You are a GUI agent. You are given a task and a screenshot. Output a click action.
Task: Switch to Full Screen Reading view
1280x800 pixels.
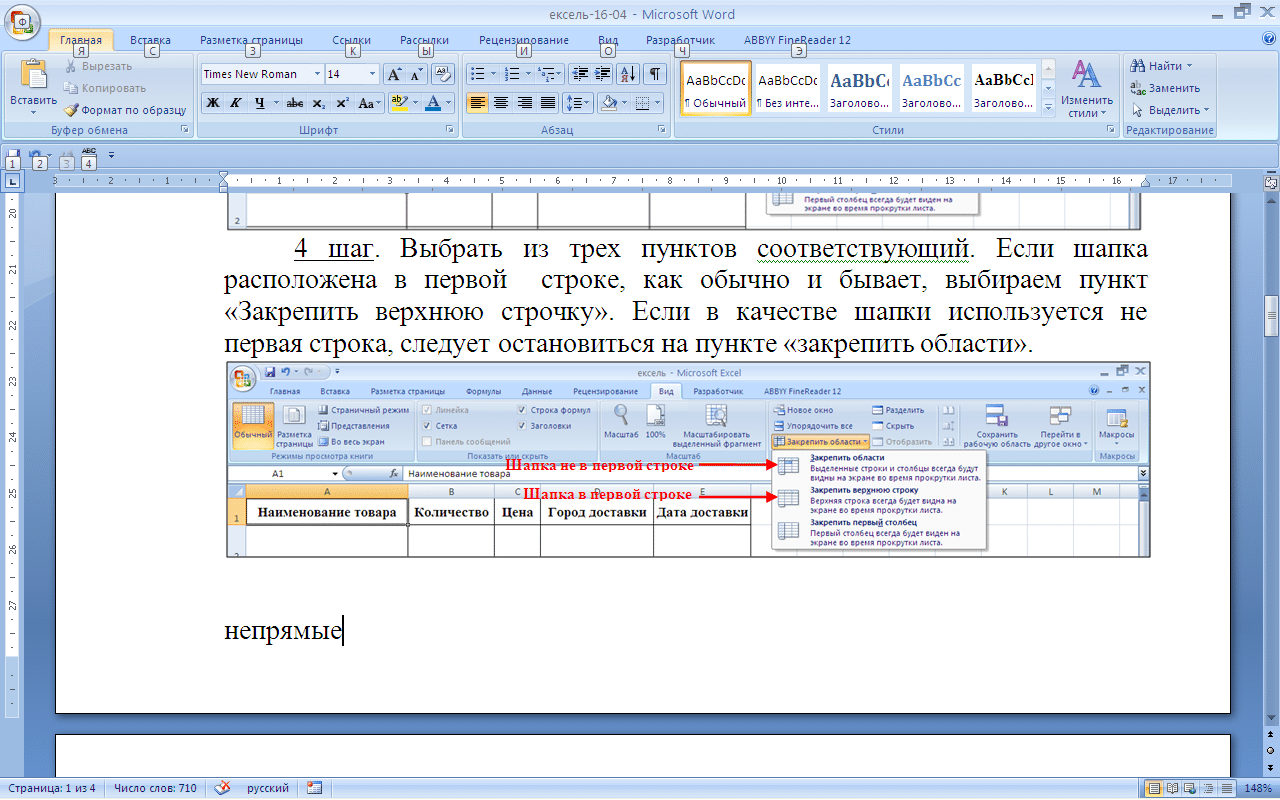point(1171,788)
